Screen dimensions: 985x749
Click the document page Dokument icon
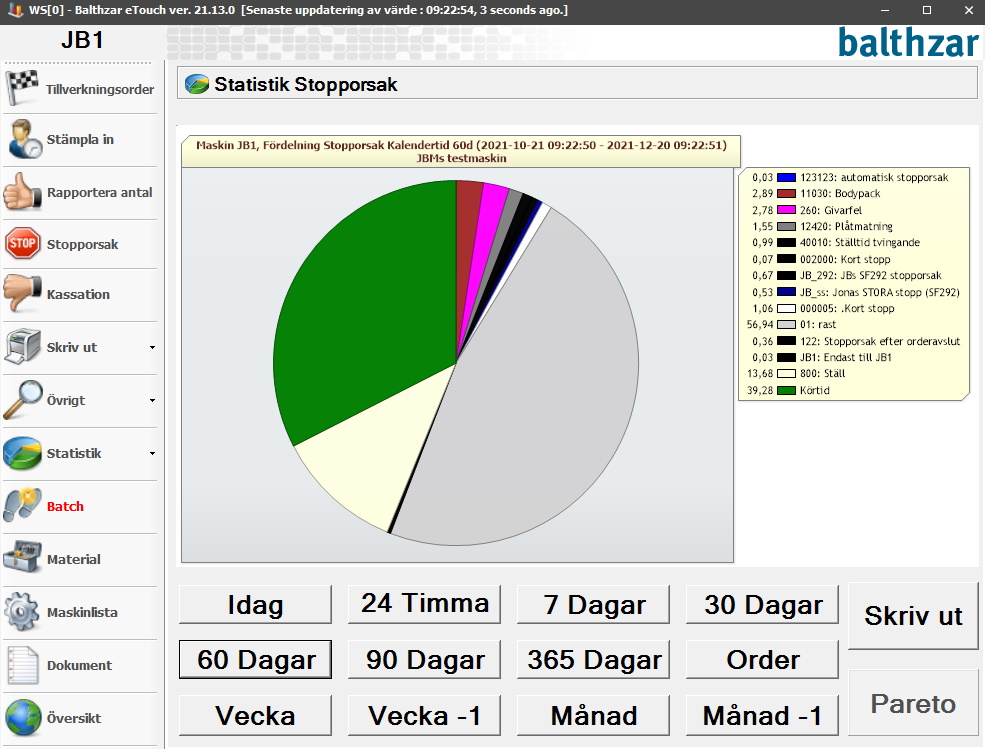pyautogui.click(x=23, y=665)
